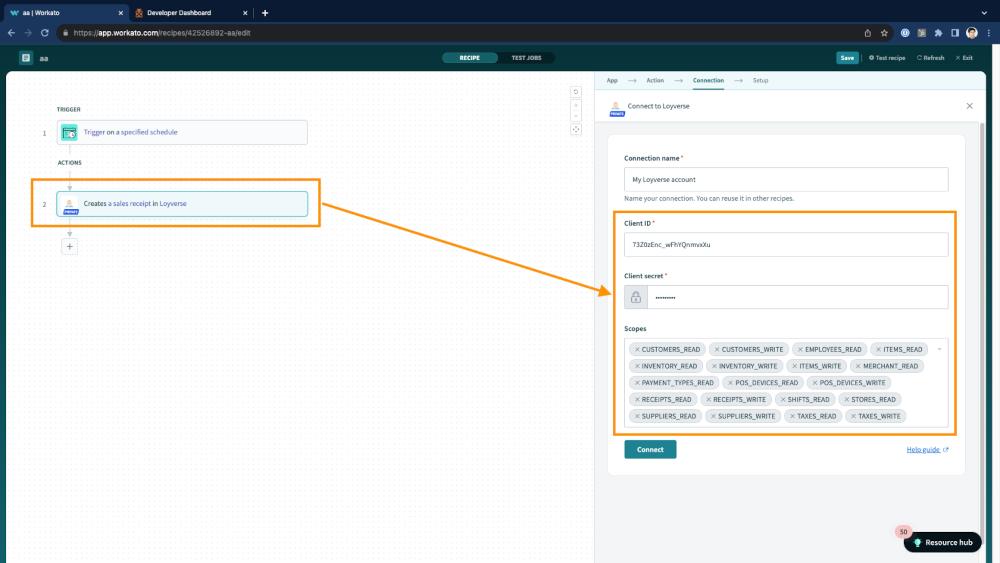Click the zoom out canvas control
Viewport: 1000px width, 563px height.
[x=576, y=116]
